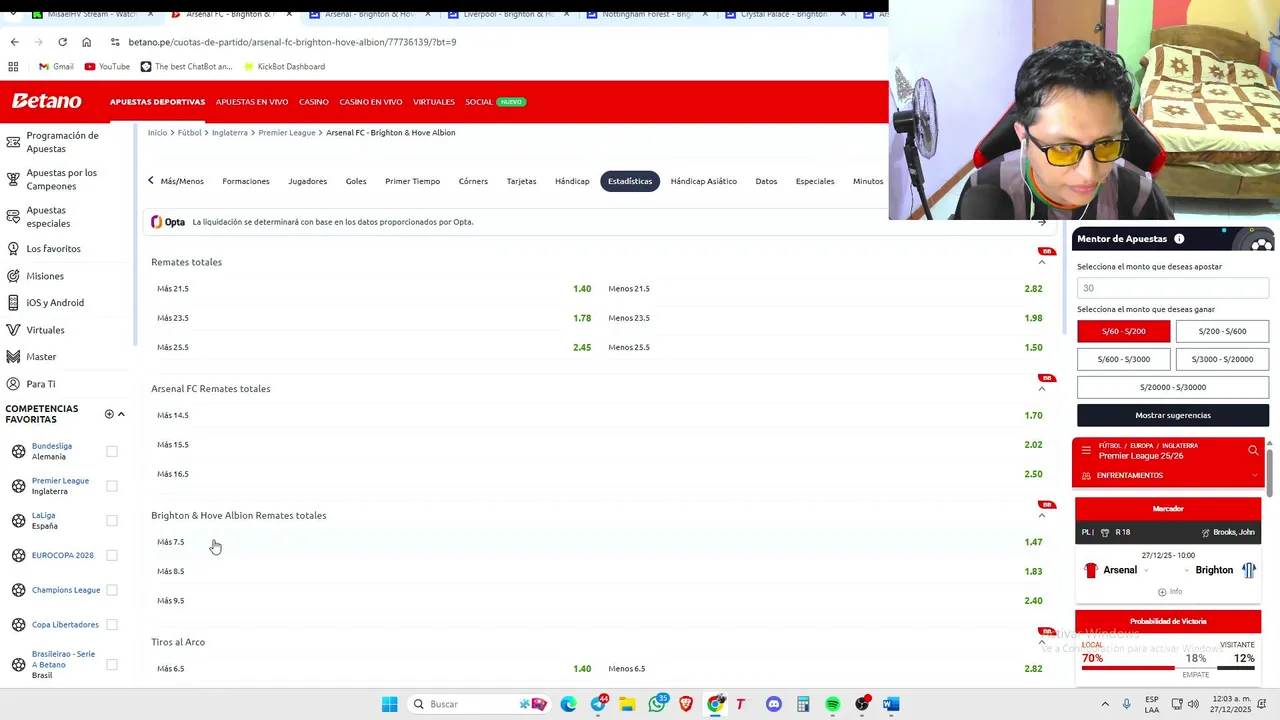Open the Apuestas en Vivo menu
Image resolution: width=1280 pixels, height=720 pixels.
coord(252,102)
